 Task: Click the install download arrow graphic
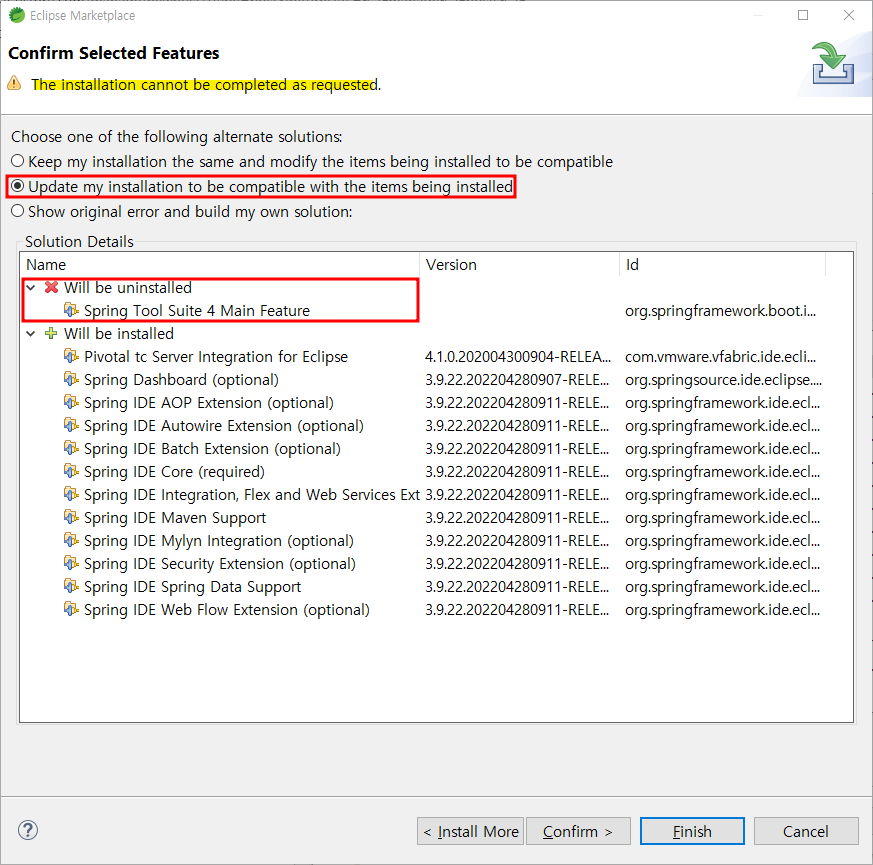pos(832,63)
